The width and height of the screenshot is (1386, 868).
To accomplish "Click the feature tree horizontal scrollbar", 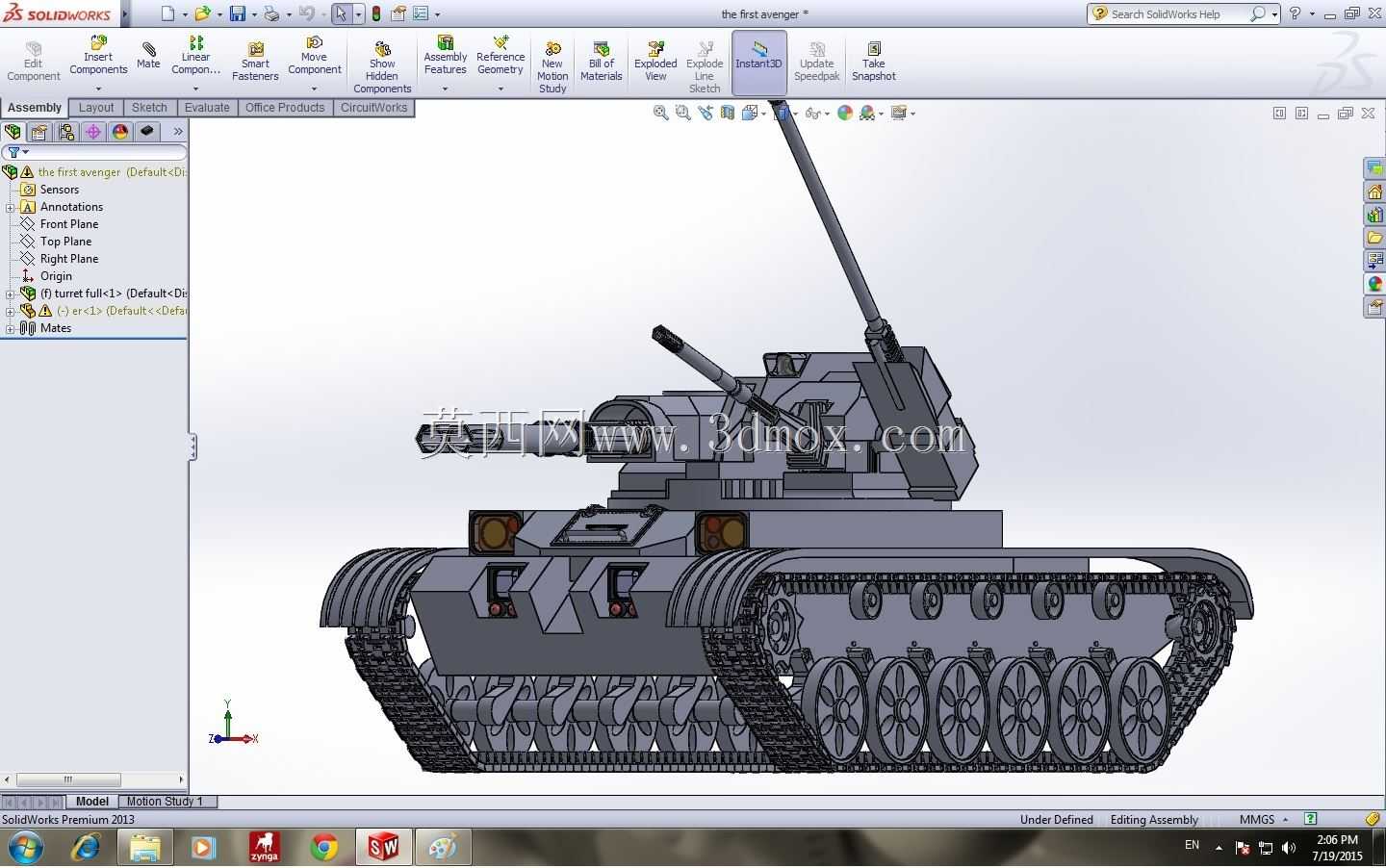I will 93,779.
